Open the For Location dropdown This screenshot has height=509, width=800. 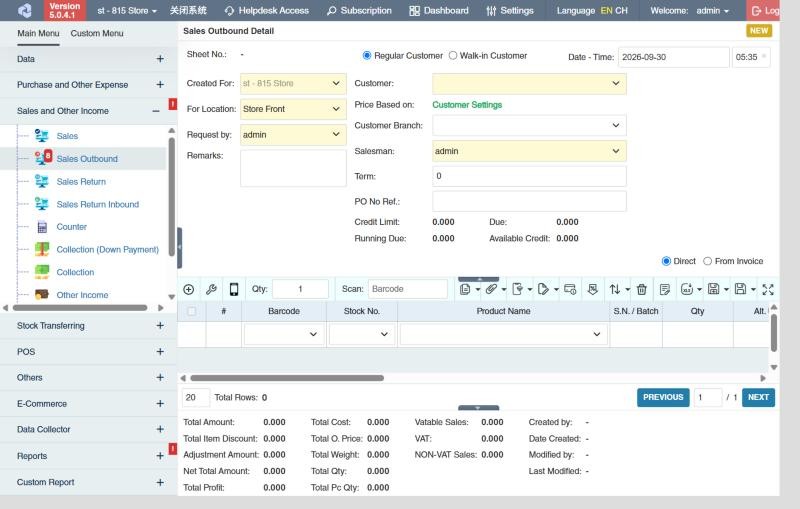point(293,109)
